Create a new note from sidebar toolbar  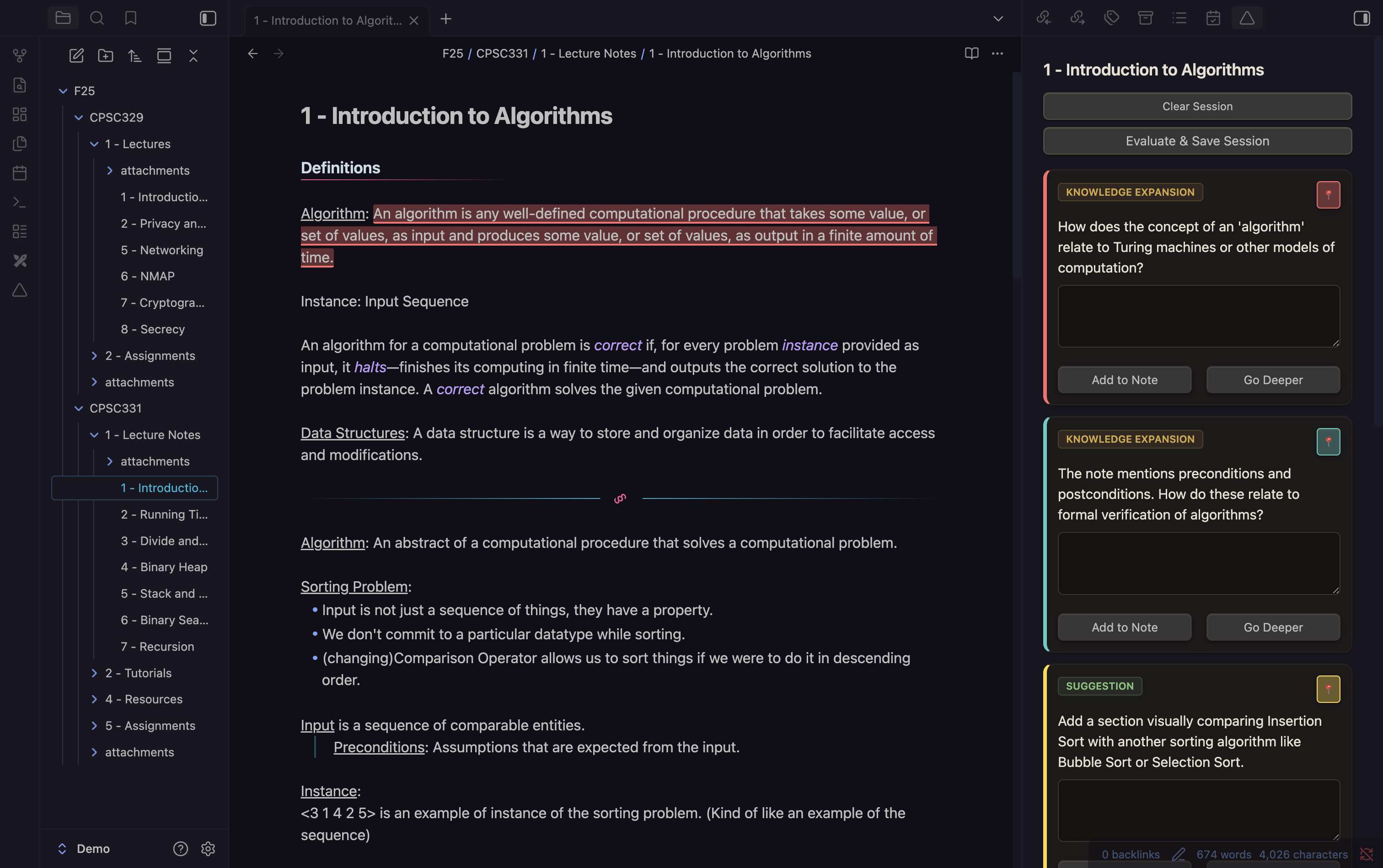(x=76, y=56)
